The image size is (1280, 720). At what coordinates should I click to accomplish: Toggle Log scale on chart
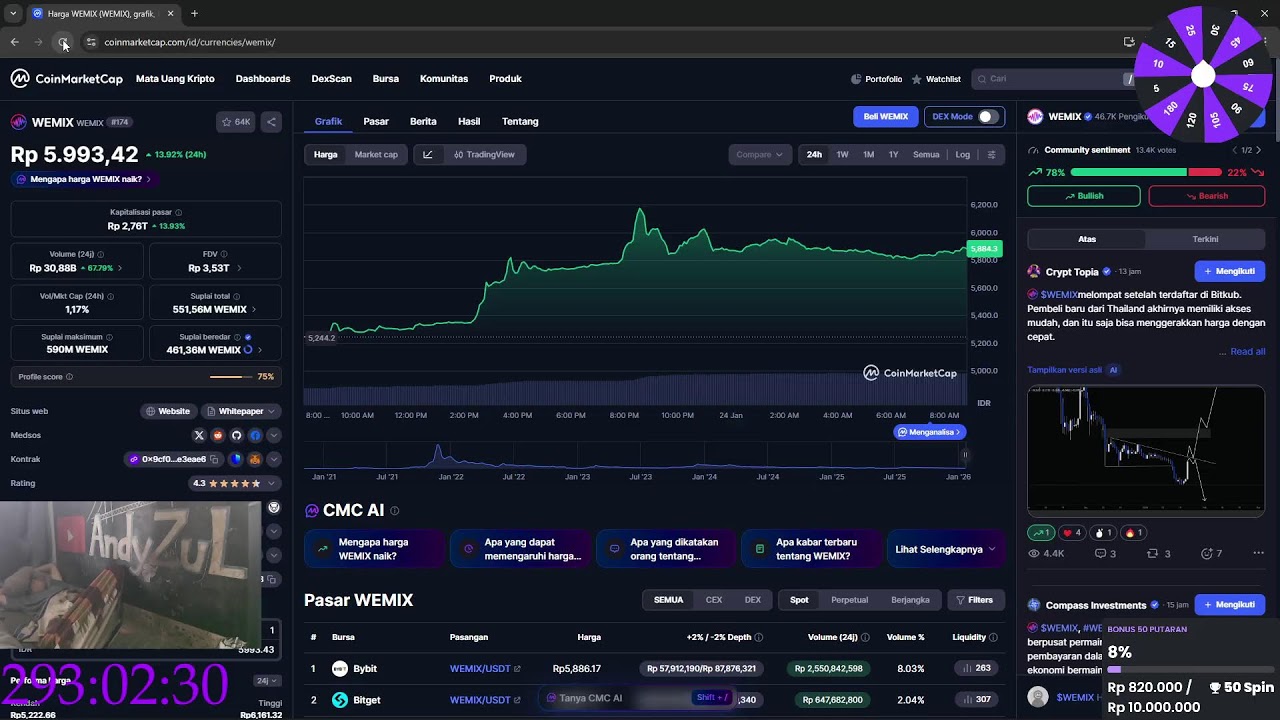click(x=962, y=155)
